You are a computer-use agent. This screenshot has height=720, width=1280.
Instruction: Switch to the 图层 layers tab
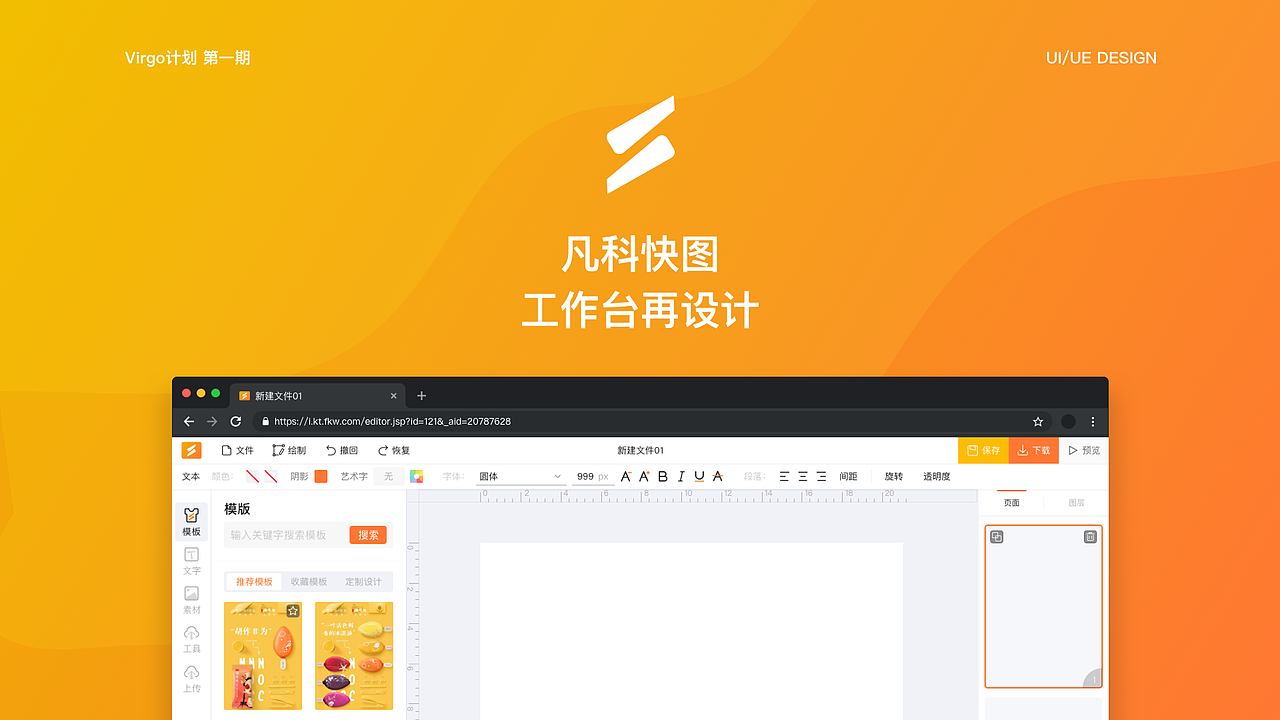[x=1075, y=502]
